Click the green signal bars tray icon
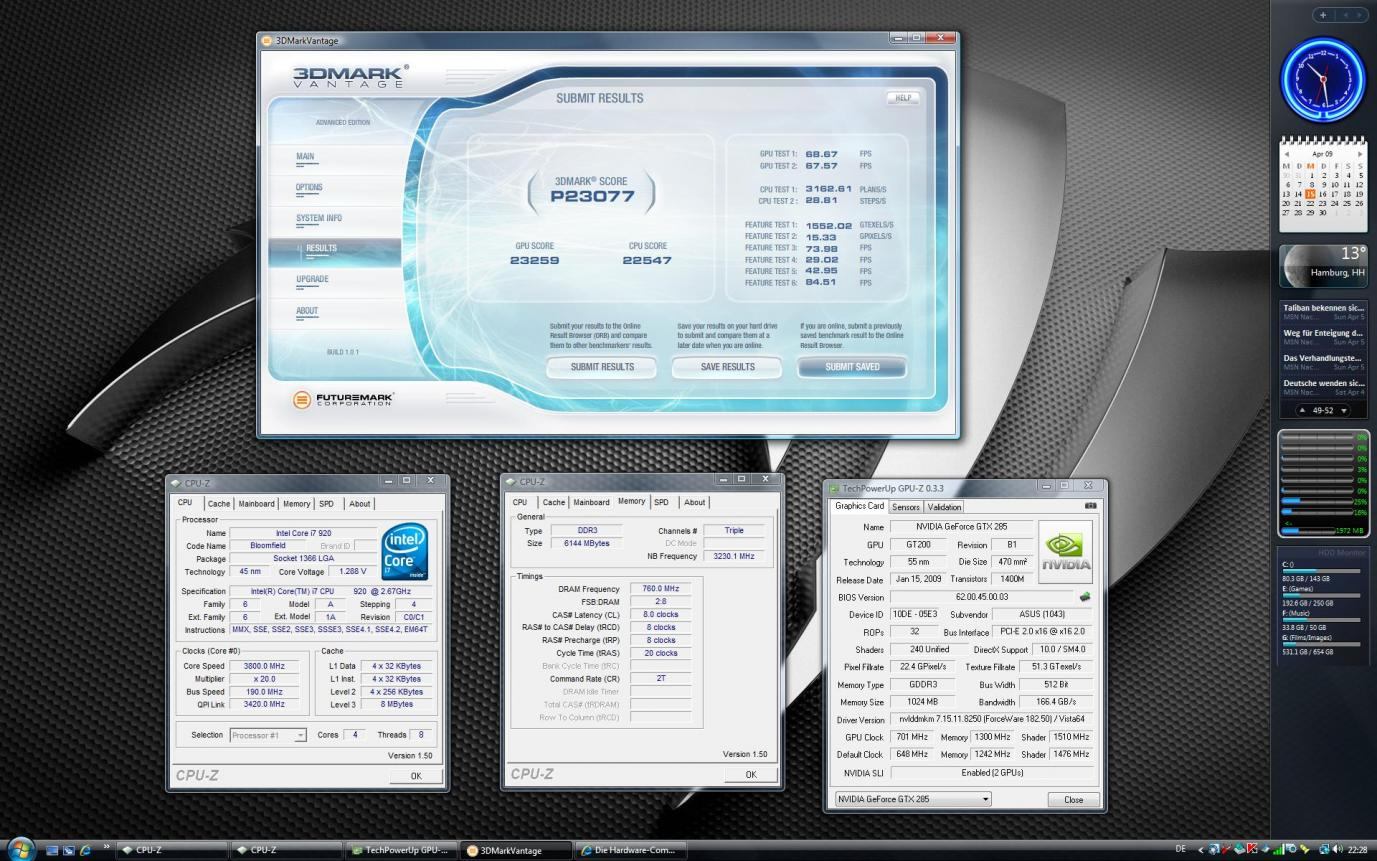Screen dimensions: 1377x861 pos(1279,851)
